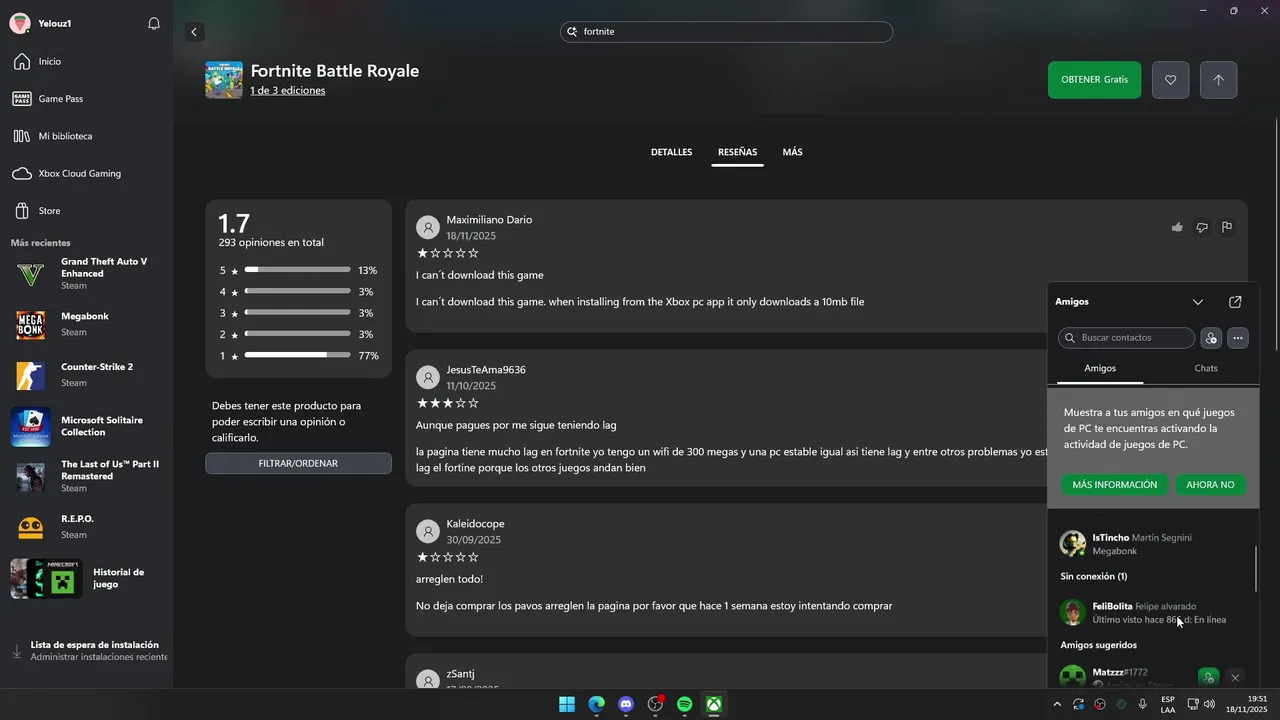Click the Xbox app taskbar icon
1280x720 pixels.
pos(714,704)
